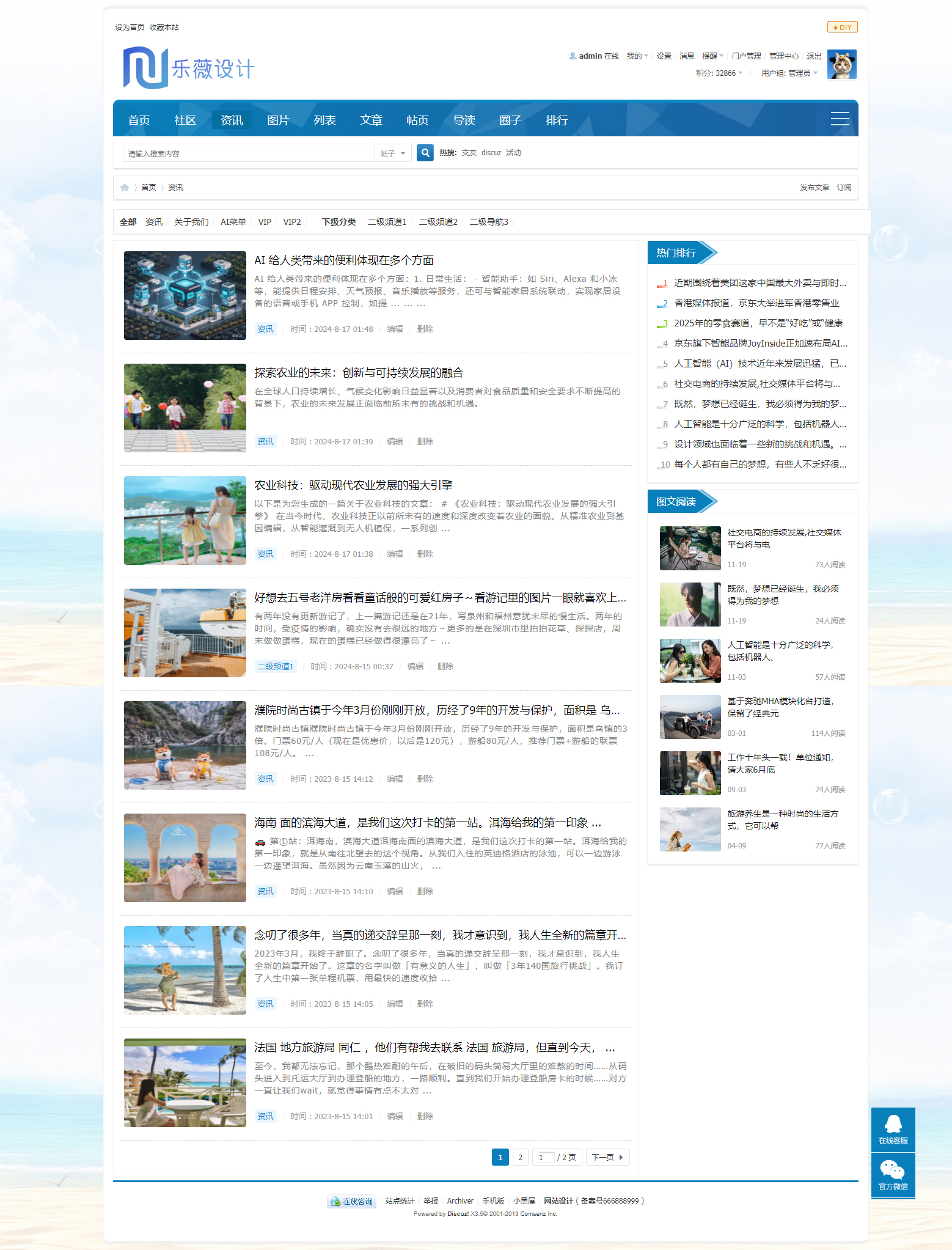Viewport: 952px width, 1250px height.
Task: Go to the 下一页 next page
Action: tap(607, 1157)
